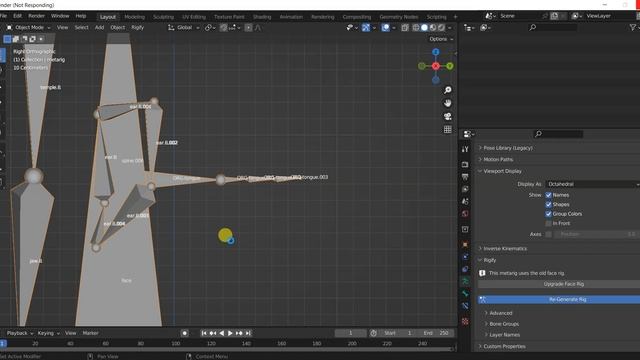640x360 pixels.
Task: Enable the Axes checkbox
Action: 549,234
